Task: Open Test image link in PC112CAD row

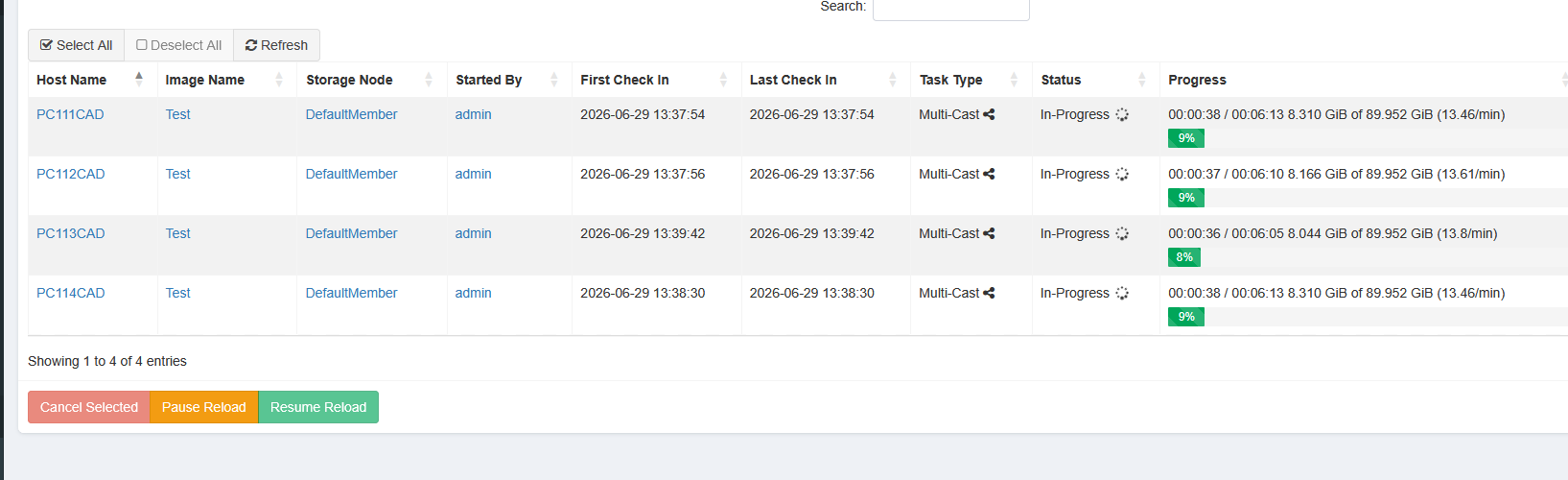Action: (x=177, y=174)
